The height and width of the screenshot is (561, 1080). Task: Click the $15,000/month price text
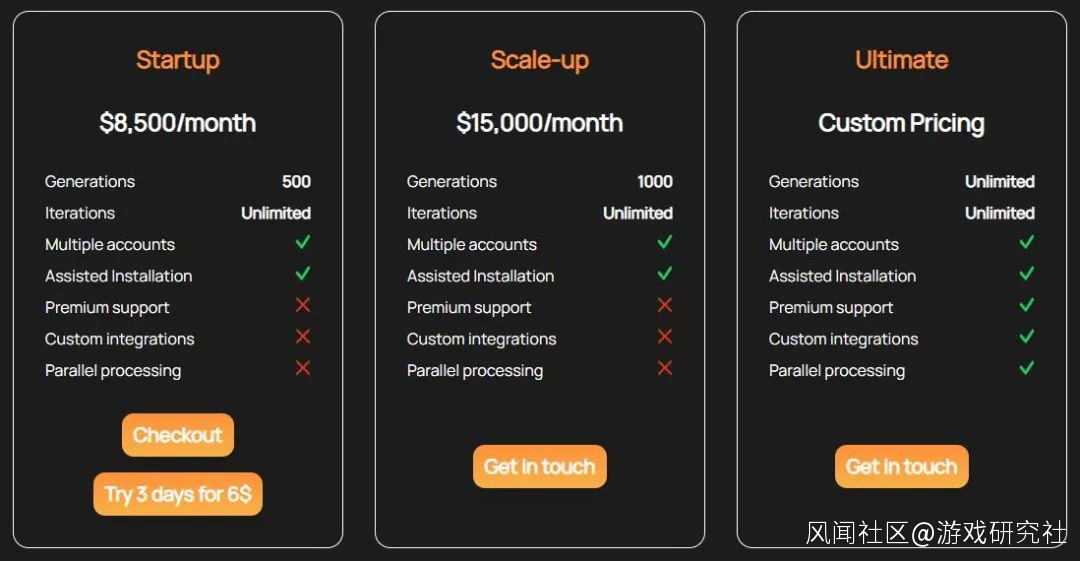click(x=540, y=123)
